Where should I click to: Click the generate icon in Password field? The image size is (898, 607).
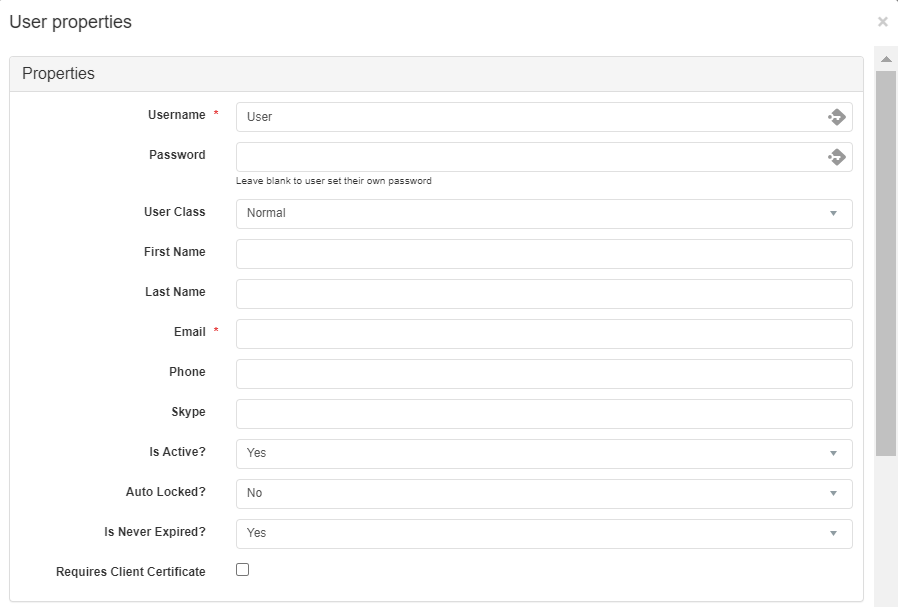pyautogui.click(x=837, y=157)
